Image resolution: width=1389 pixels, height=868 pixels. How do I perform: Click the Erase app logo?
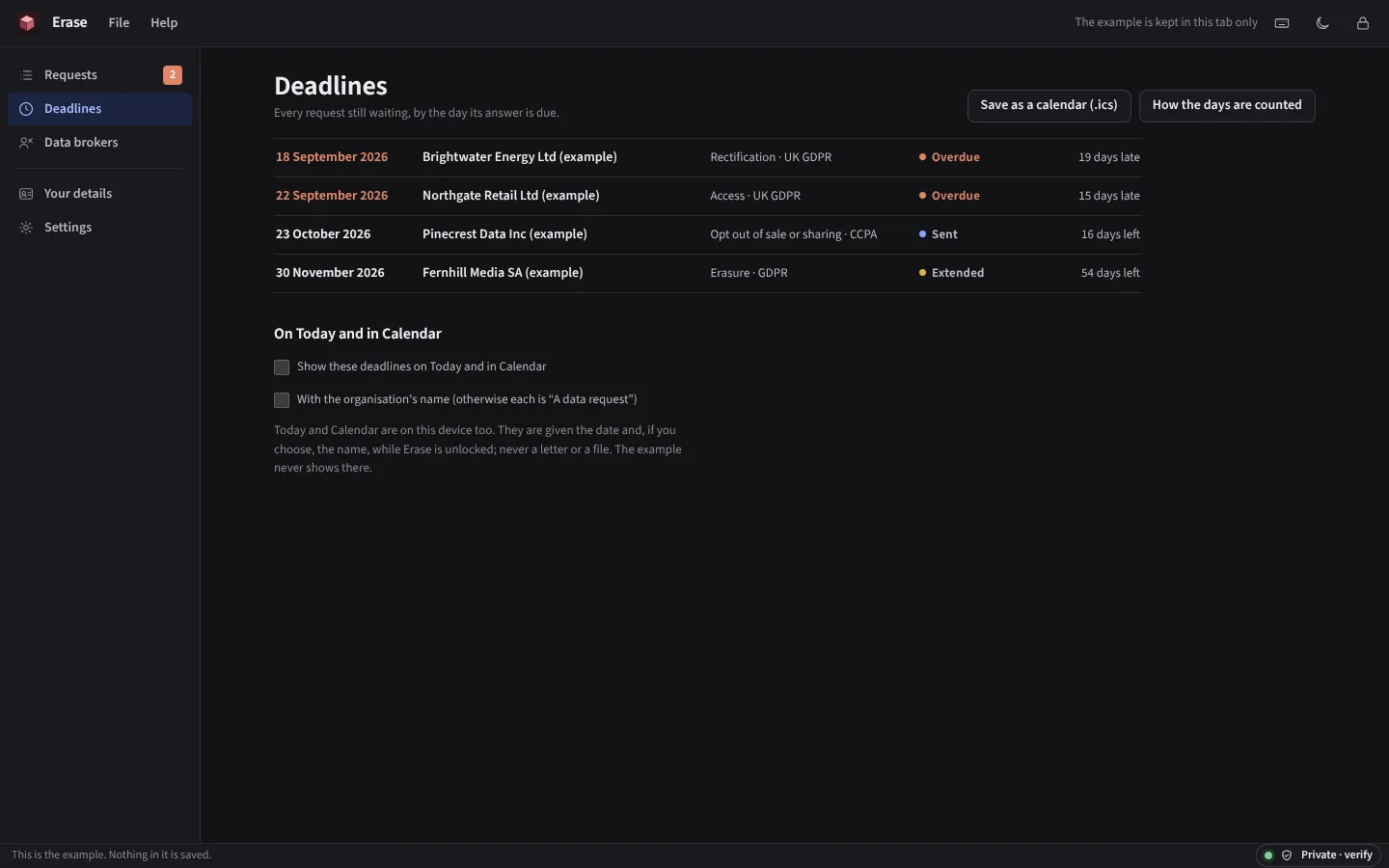click(x=27, y=23)
